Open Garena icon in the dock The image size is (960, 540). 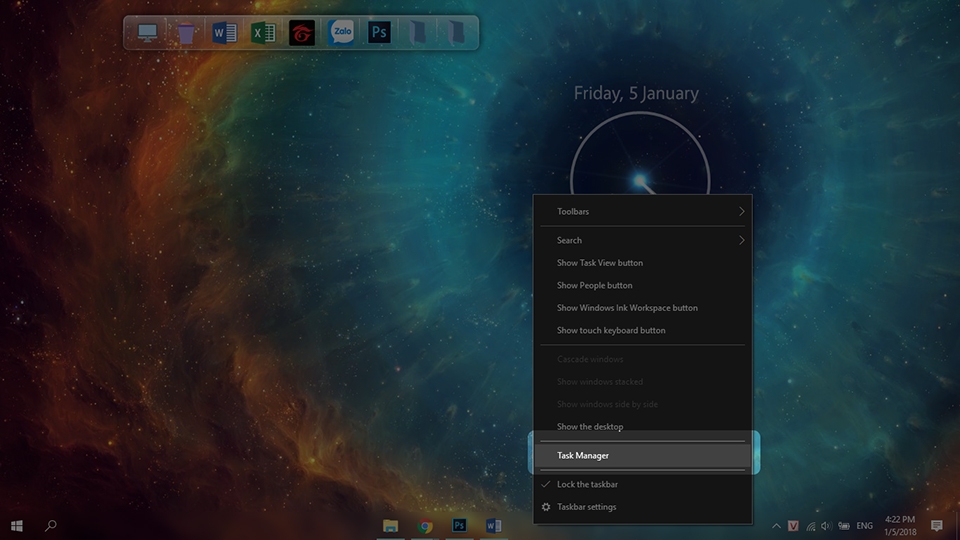302,33
